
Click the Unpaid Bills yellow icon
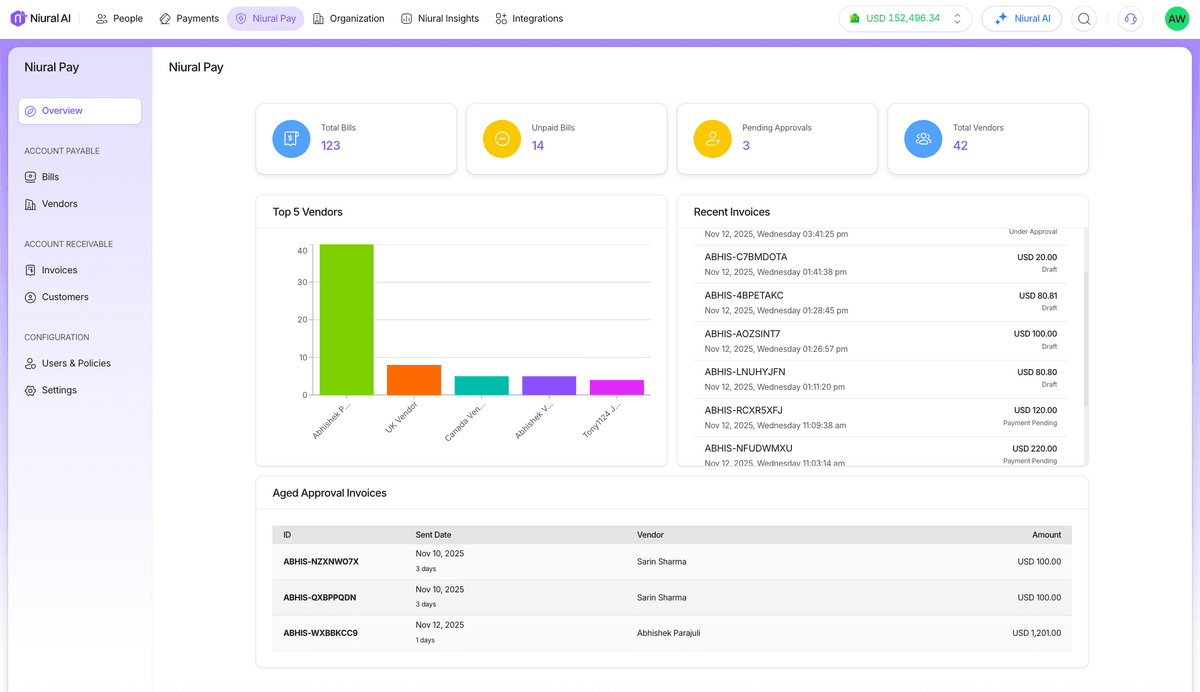coord(502,139)
